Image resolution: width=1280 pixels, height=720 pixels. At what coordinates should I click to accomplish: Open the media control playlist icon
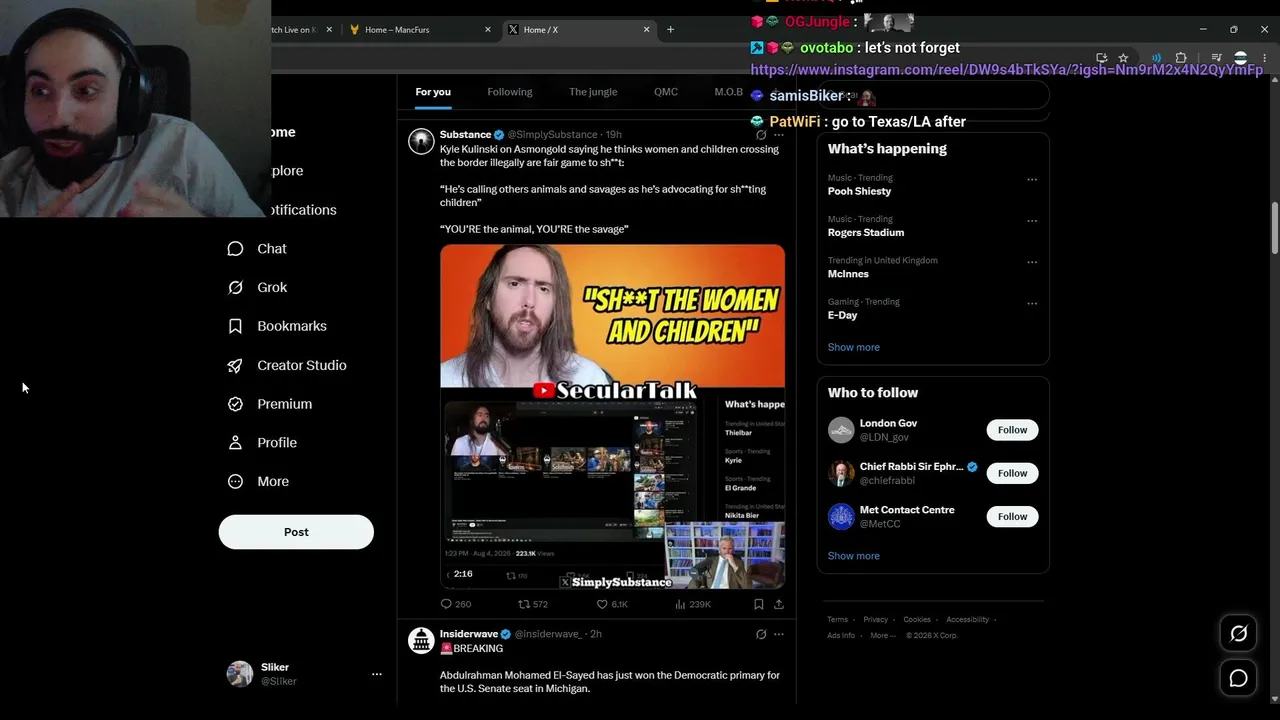coord(1216,58)
